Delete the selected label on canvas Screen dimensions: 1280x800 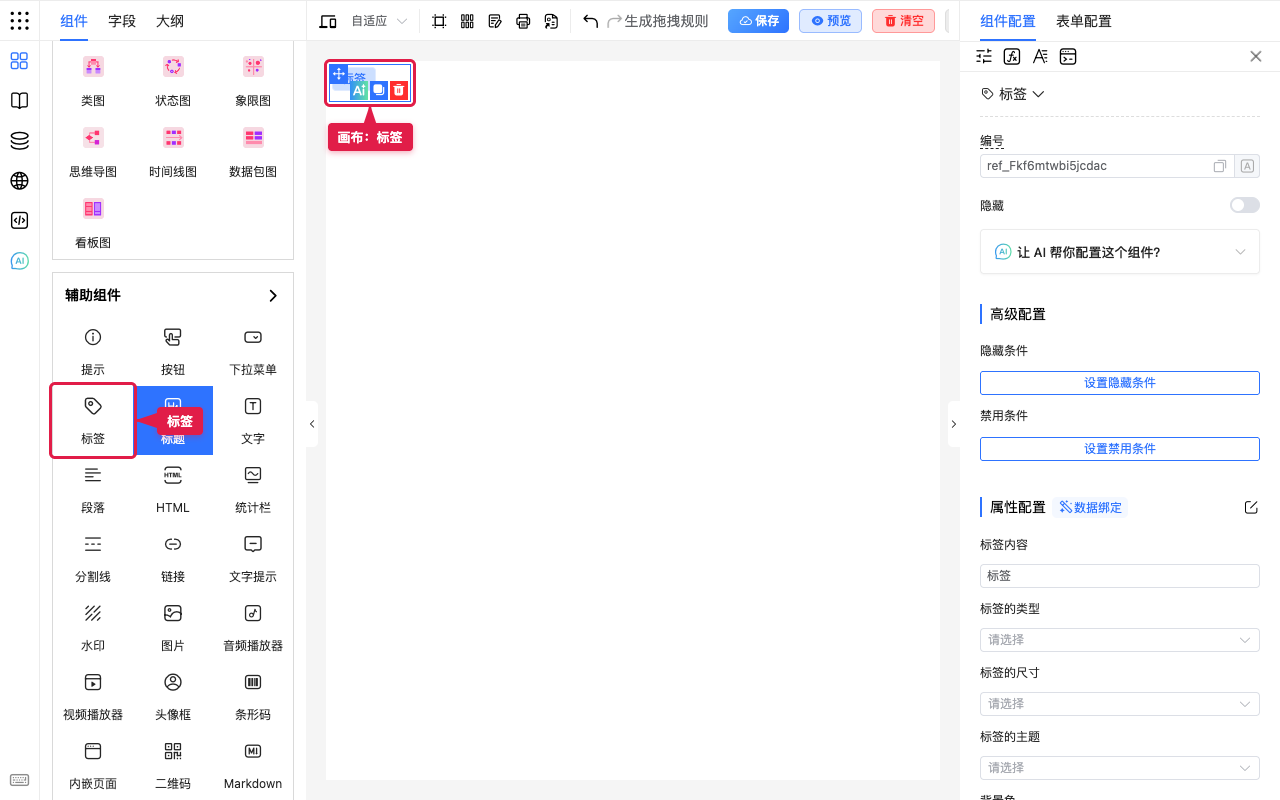coord(399,90)
